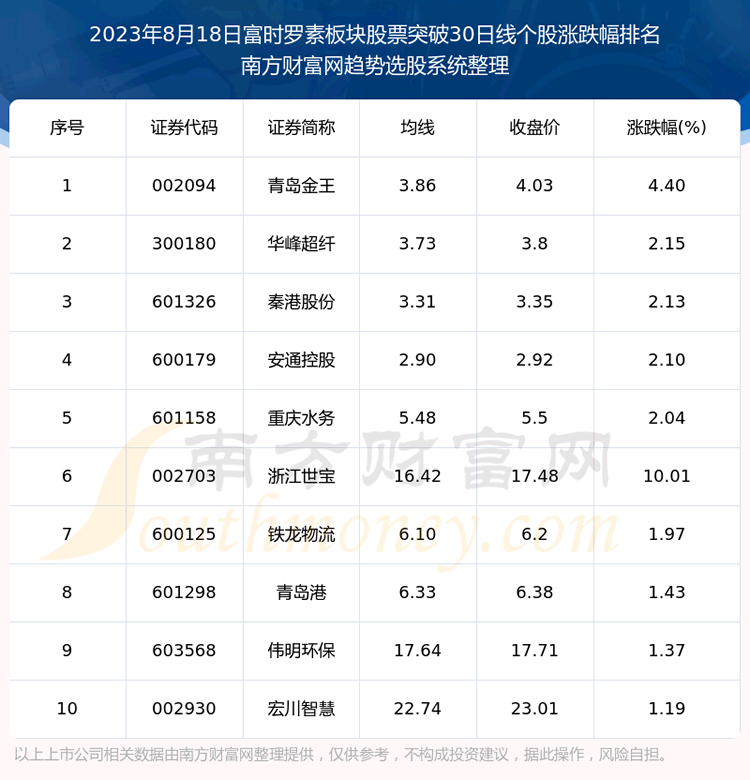The image size is (750, 780).
Task: Click 宏川智慧 closing price 23.01
Action: [535, 709]
